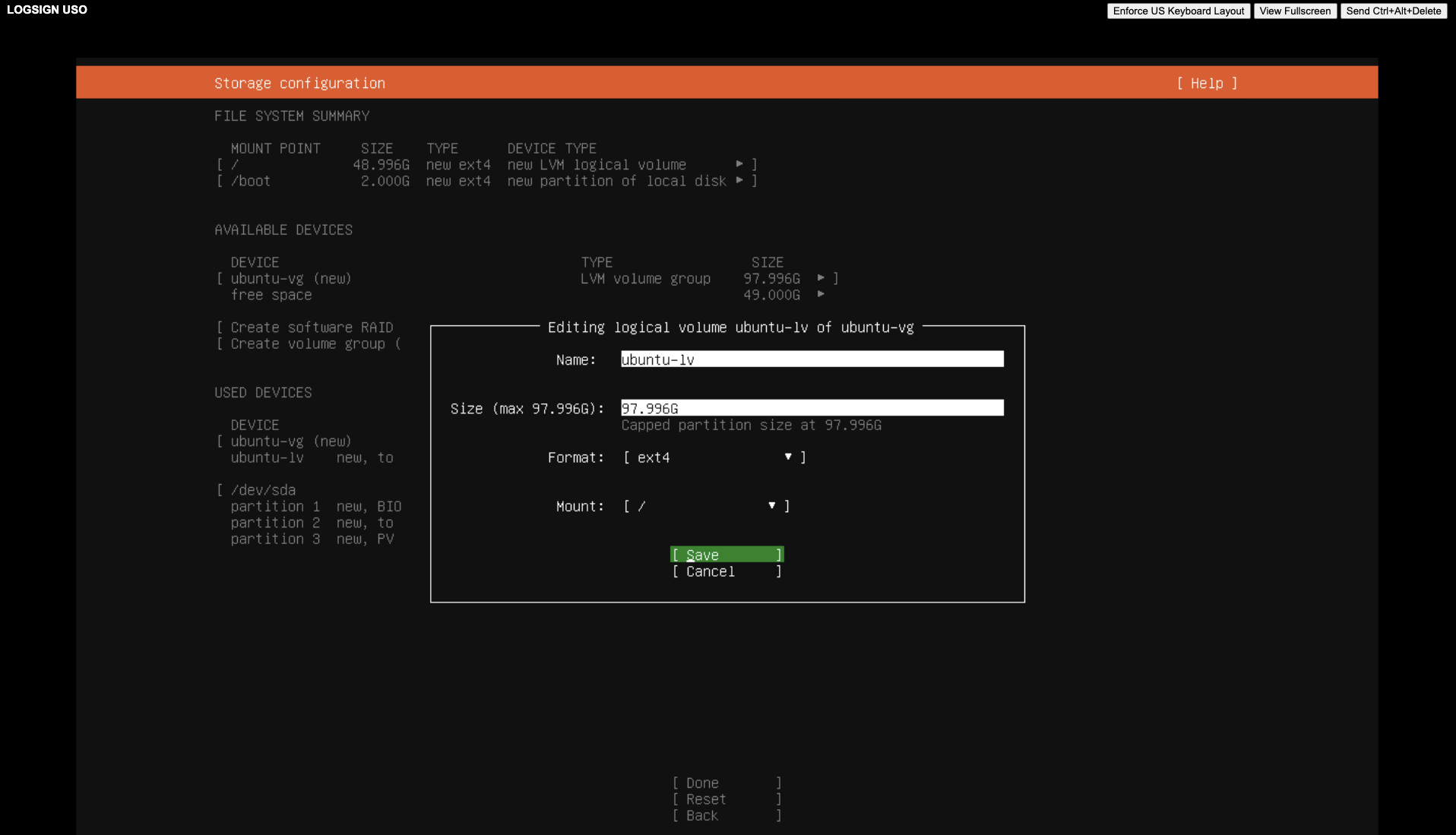Image resolution: width=1456 pixels, height=835 pixels.
Task: Select partition 3 under /dev/sda
Action: coord(275,539)
